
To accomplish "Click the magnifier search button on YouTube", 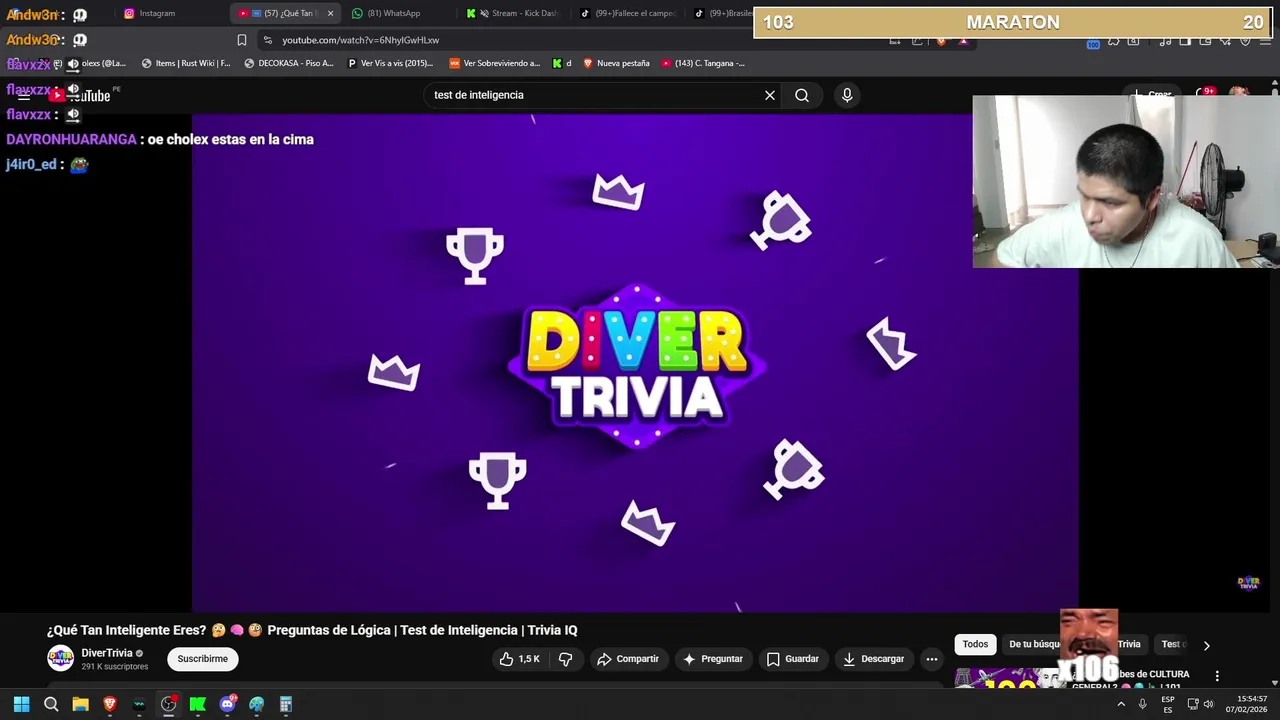I will coord(802,95).
